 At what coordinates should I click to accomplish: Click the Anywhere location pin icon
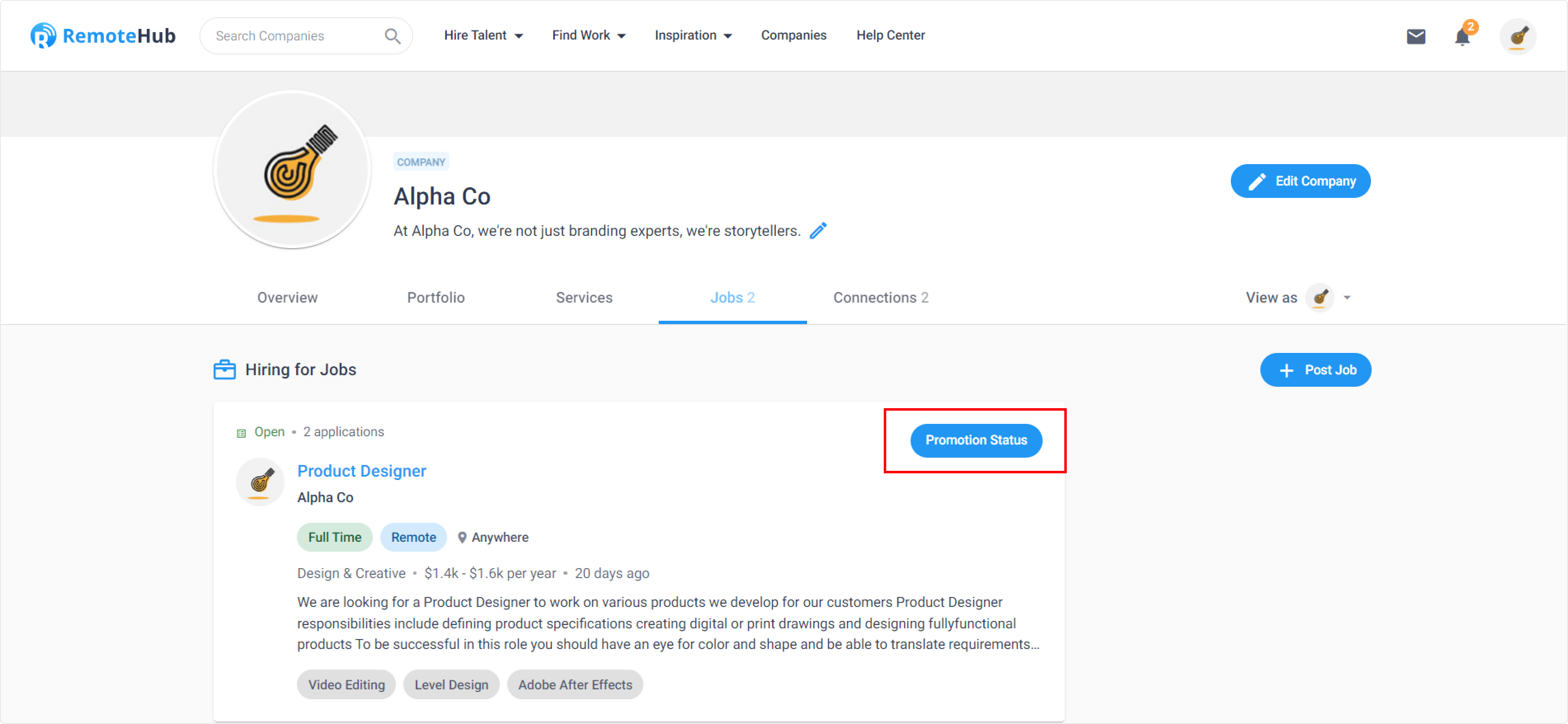[462, 538]
